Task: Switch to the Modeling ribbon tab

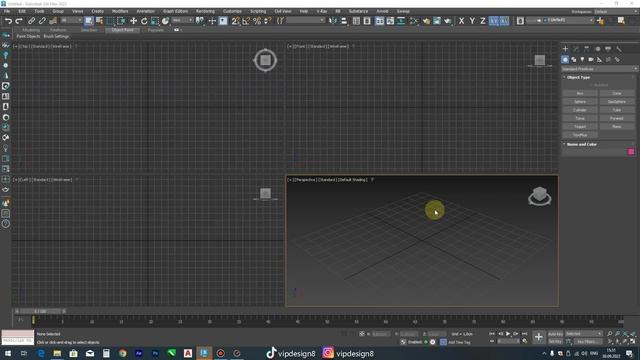Action: [31, 30]
